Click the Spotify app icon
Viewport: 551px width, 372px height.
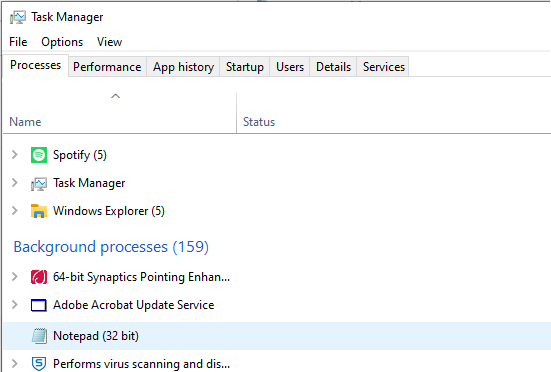pyautogui.click(x=39, y=155)
